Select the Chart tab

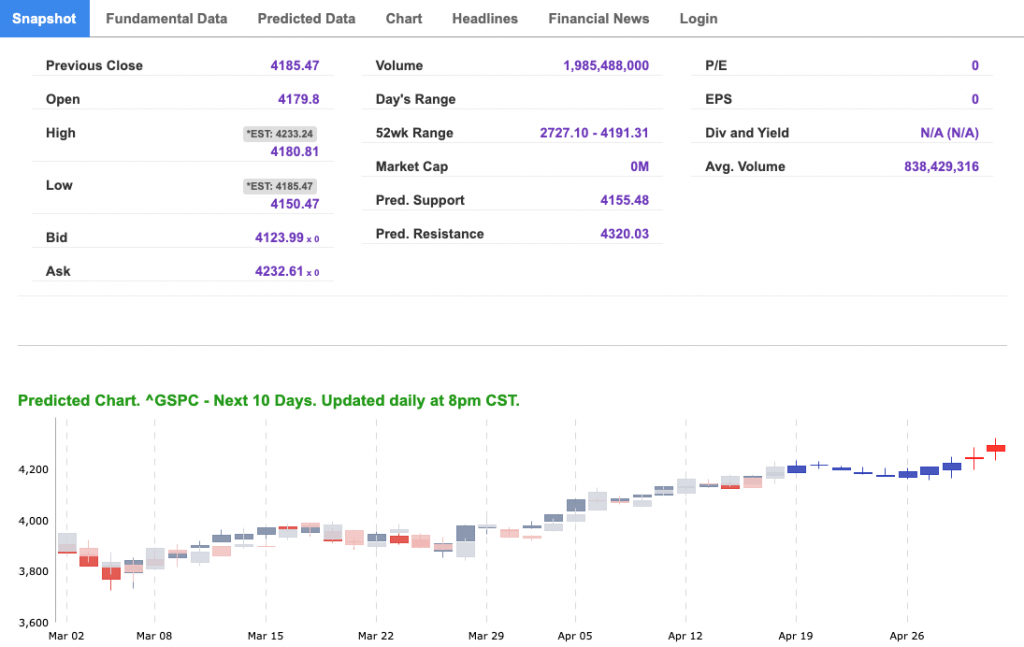coord(404,19)
